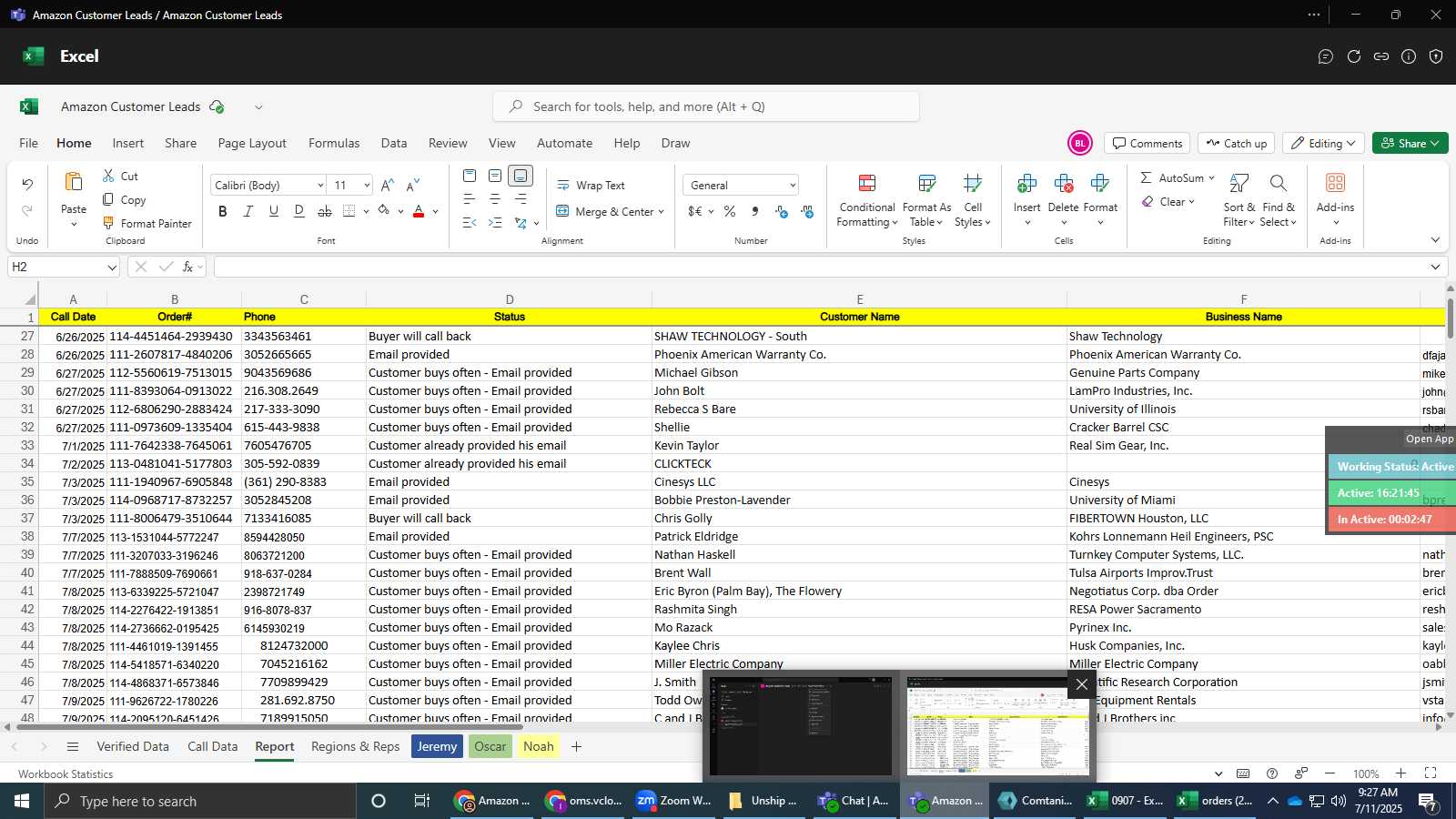Screen dimensions: 1456x819
Task: Toggle bottom align for cells
Action: tap(521, 176)
